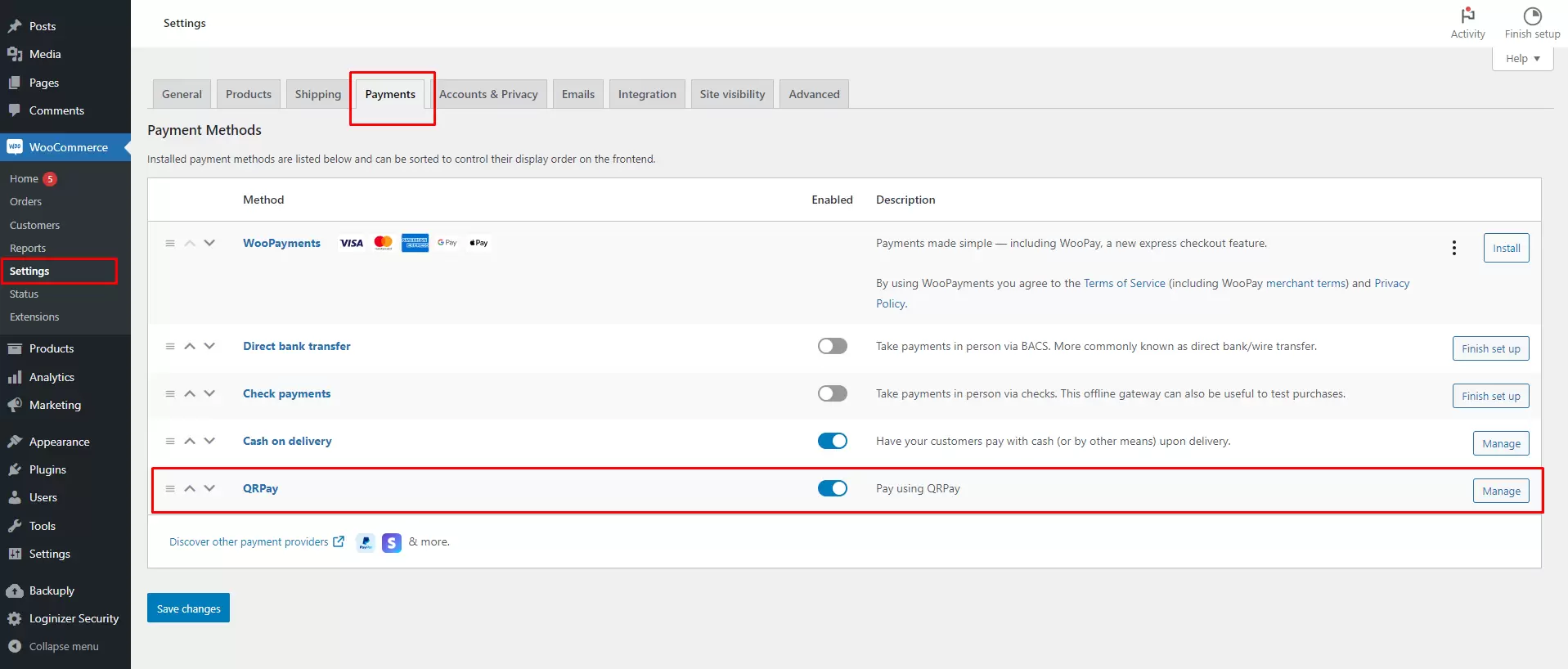Click Manage for QRPay
1568x669 pixels.
(x=1501, y=491)
